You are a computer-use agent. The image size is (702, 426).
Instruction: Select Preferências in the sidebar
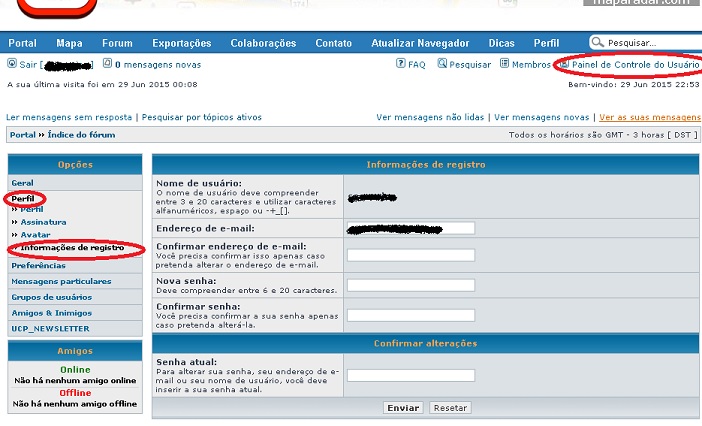tap(39, 266)
